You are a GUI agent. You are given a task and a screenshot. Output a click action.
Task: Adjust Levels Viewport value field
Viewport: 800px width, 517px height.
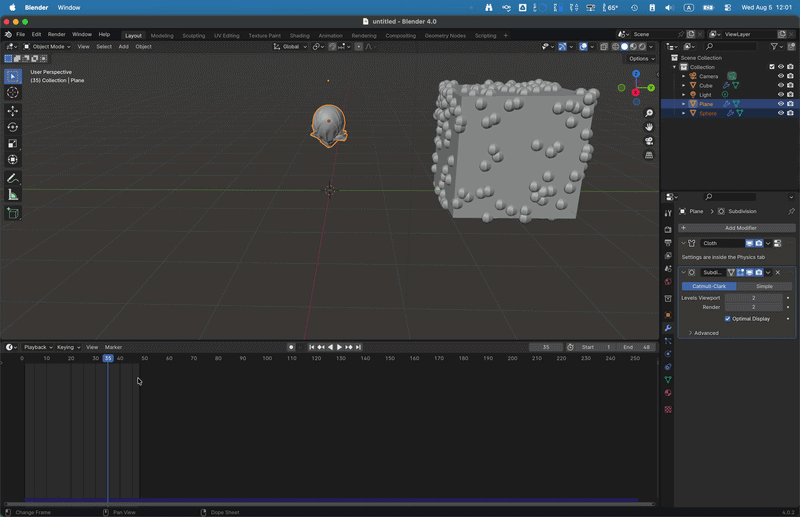[x=754, y=298]
